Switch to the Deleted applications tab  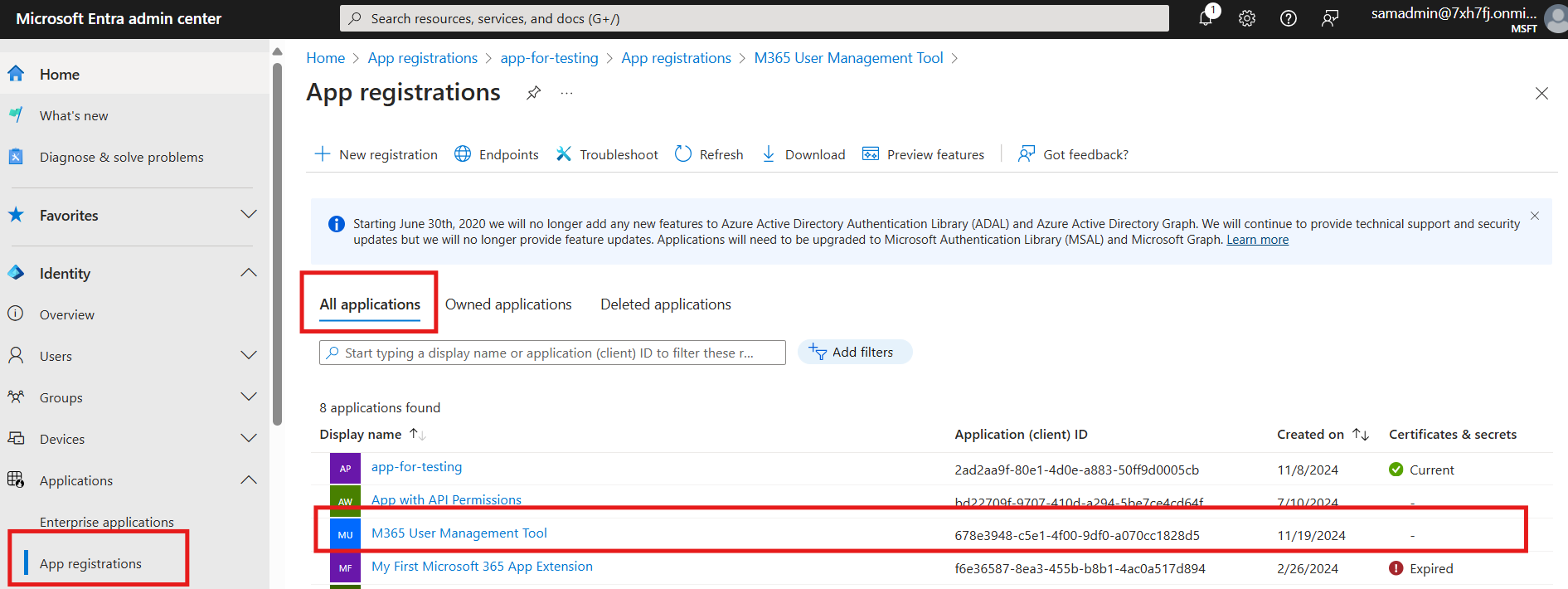coord(666,304)
